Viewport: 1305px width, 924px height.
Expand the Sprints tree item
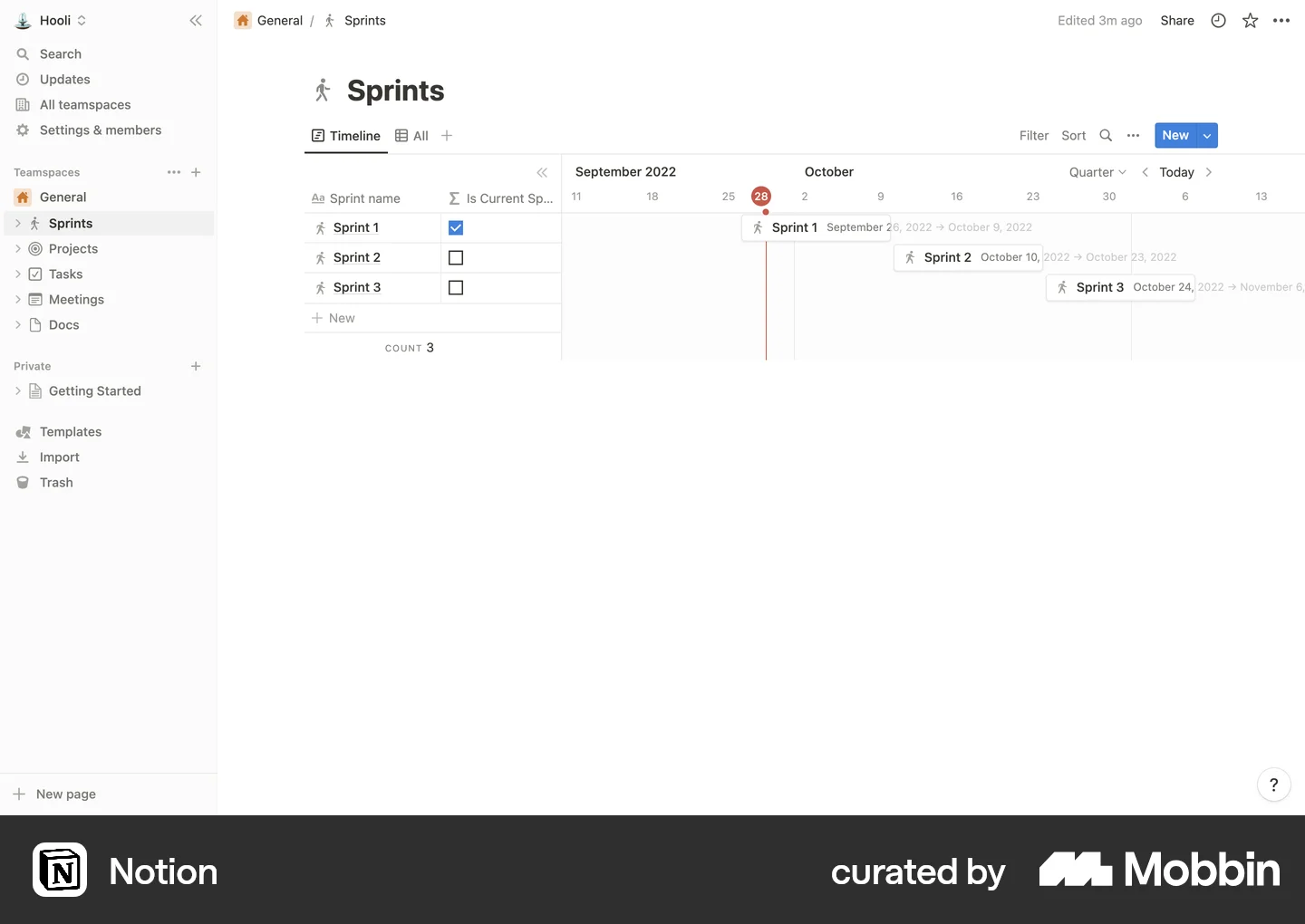[x=17, y=223]
